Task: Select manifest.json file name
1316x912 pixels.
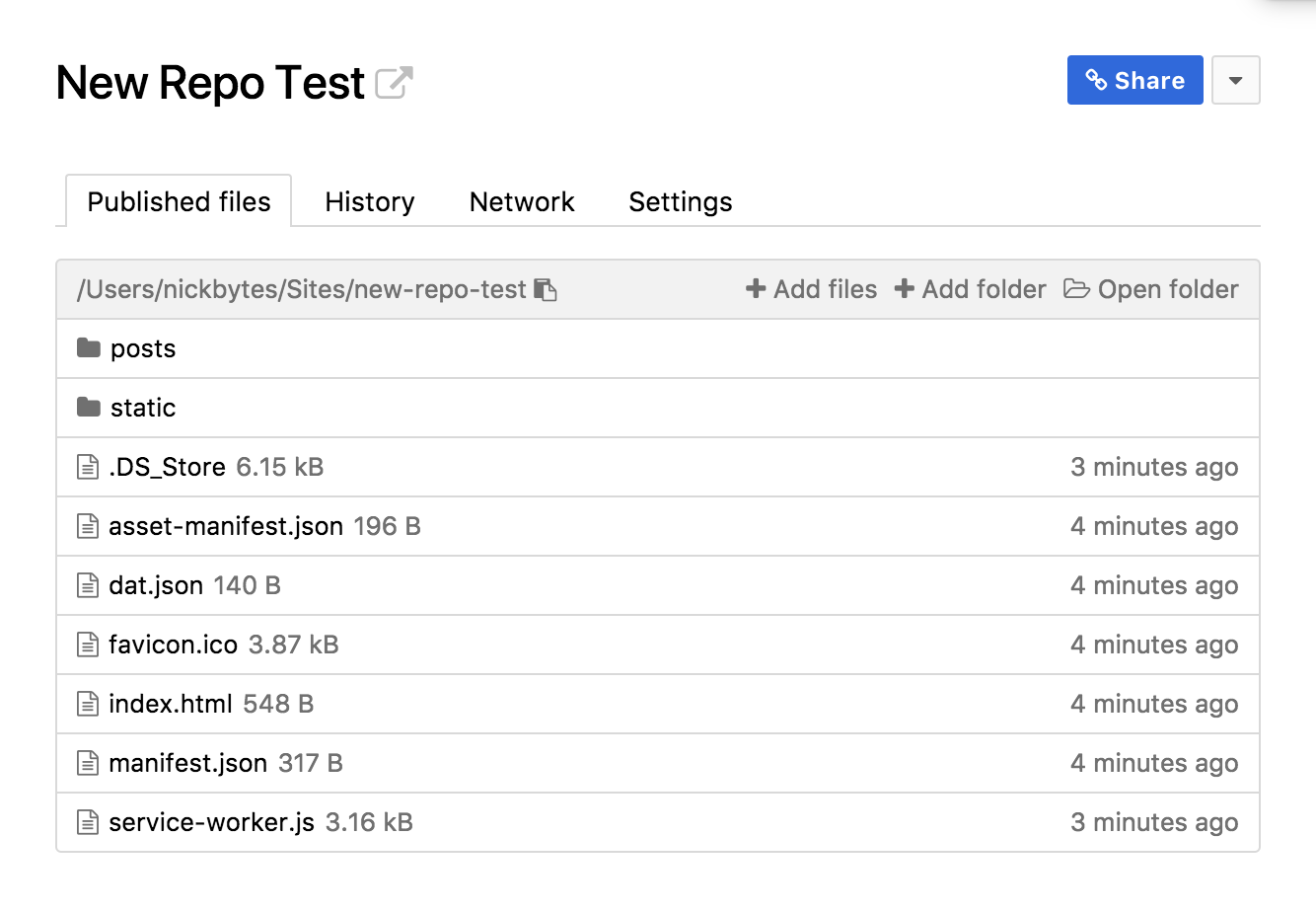Action: [188, 763]
